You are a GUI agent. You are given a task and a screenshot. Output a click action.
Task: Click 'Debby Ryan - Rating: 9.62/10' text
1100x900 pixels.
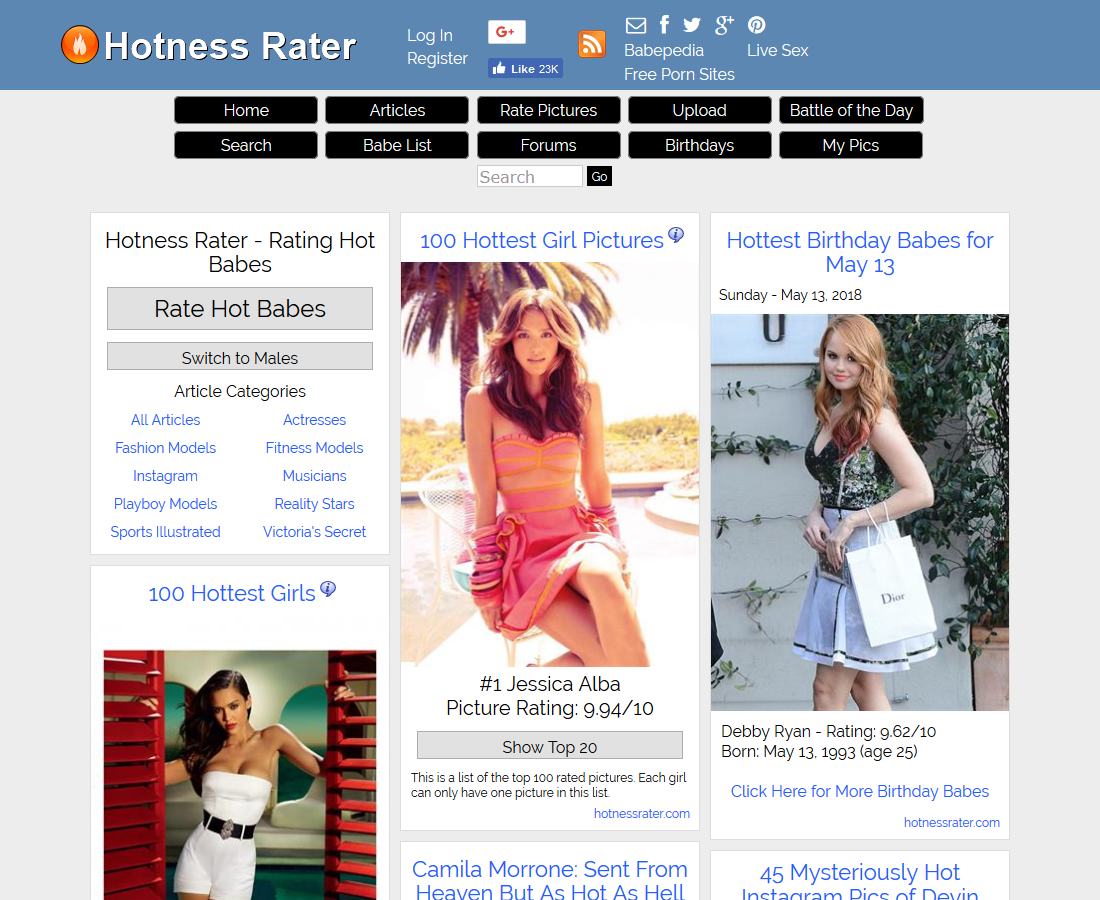pos(829,732)
